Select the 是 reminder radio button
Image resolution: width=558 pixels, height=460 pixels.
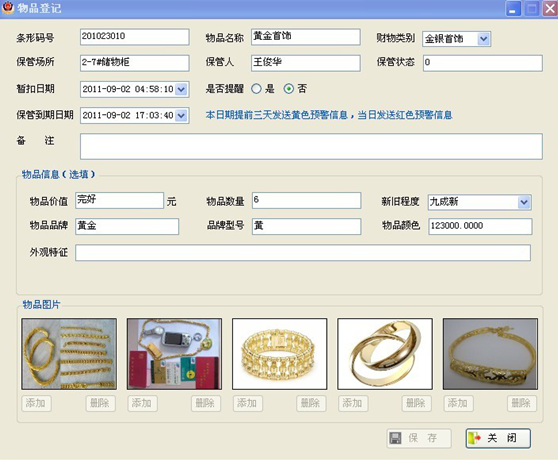pyautogui.click(x=256, y=89)
